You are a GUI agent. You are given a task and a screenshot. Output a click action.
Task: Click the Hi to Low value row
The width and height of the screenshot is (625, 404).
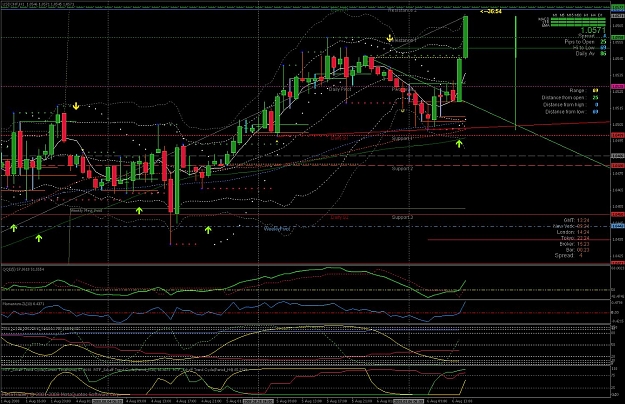point(590,47)
